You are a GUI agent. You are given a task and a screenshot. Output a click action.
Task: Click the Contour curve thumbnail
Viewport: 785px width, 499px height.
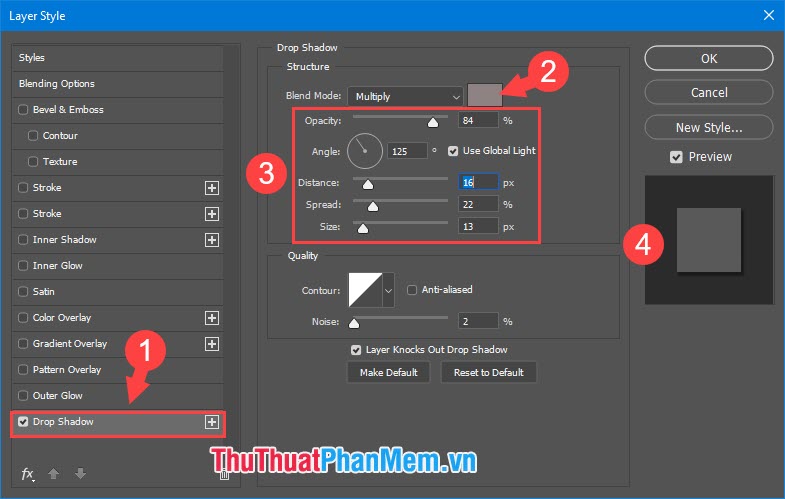pyautogui.click(x=365, y=290)
